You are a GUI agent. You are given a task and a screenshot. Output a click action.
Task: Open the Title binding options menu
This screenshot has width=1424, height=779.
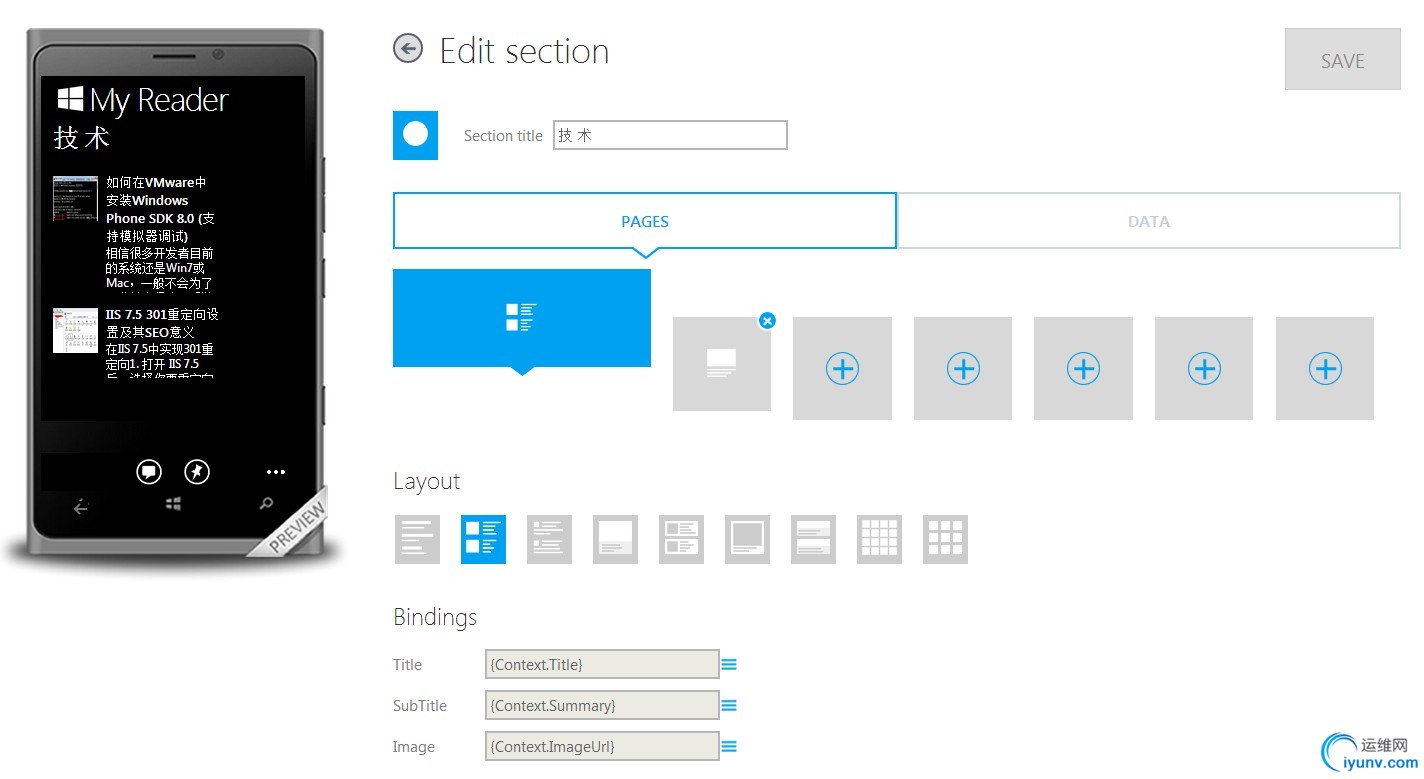(x=729, y=664)
